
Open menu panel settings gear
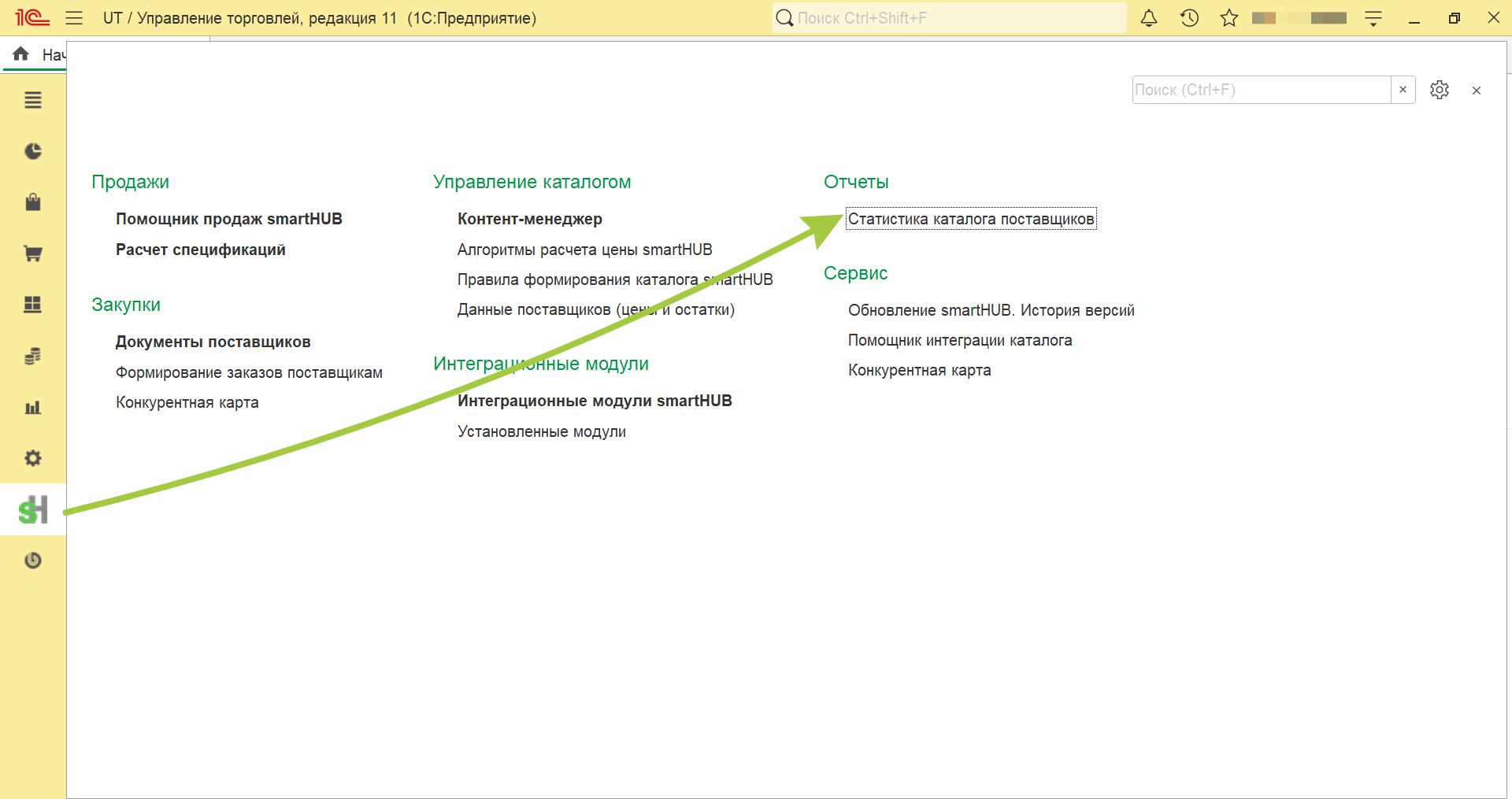pos(1440,90)
